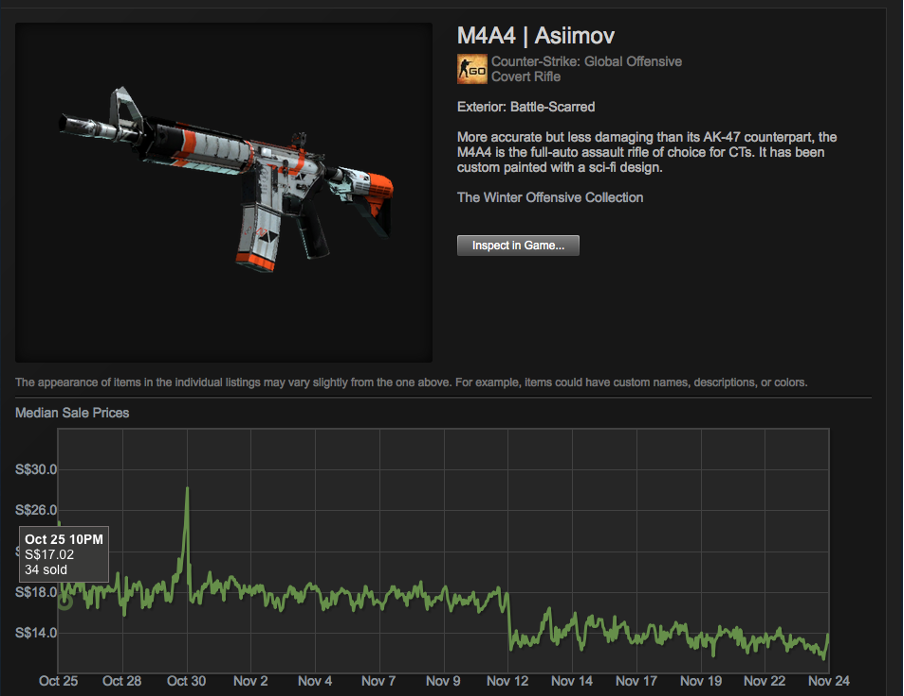Click the Nov 7 date axis label

[378, 681]
